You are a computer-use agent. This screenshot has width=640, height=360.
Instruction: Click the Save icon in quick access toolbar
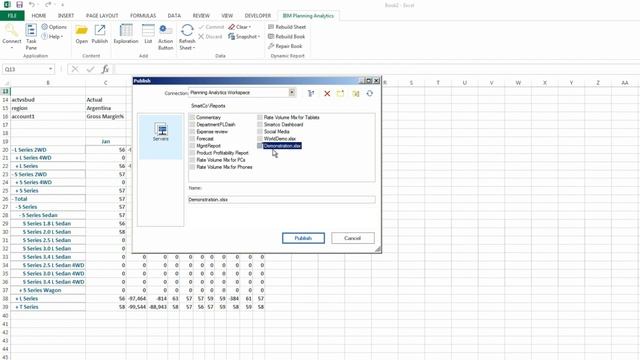click(19, 5)
